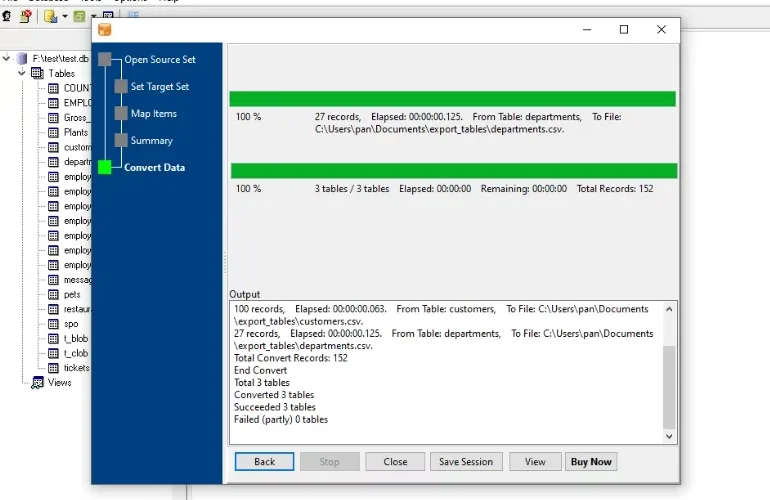Click the lock with red X icon

click(x=26, y=16)
